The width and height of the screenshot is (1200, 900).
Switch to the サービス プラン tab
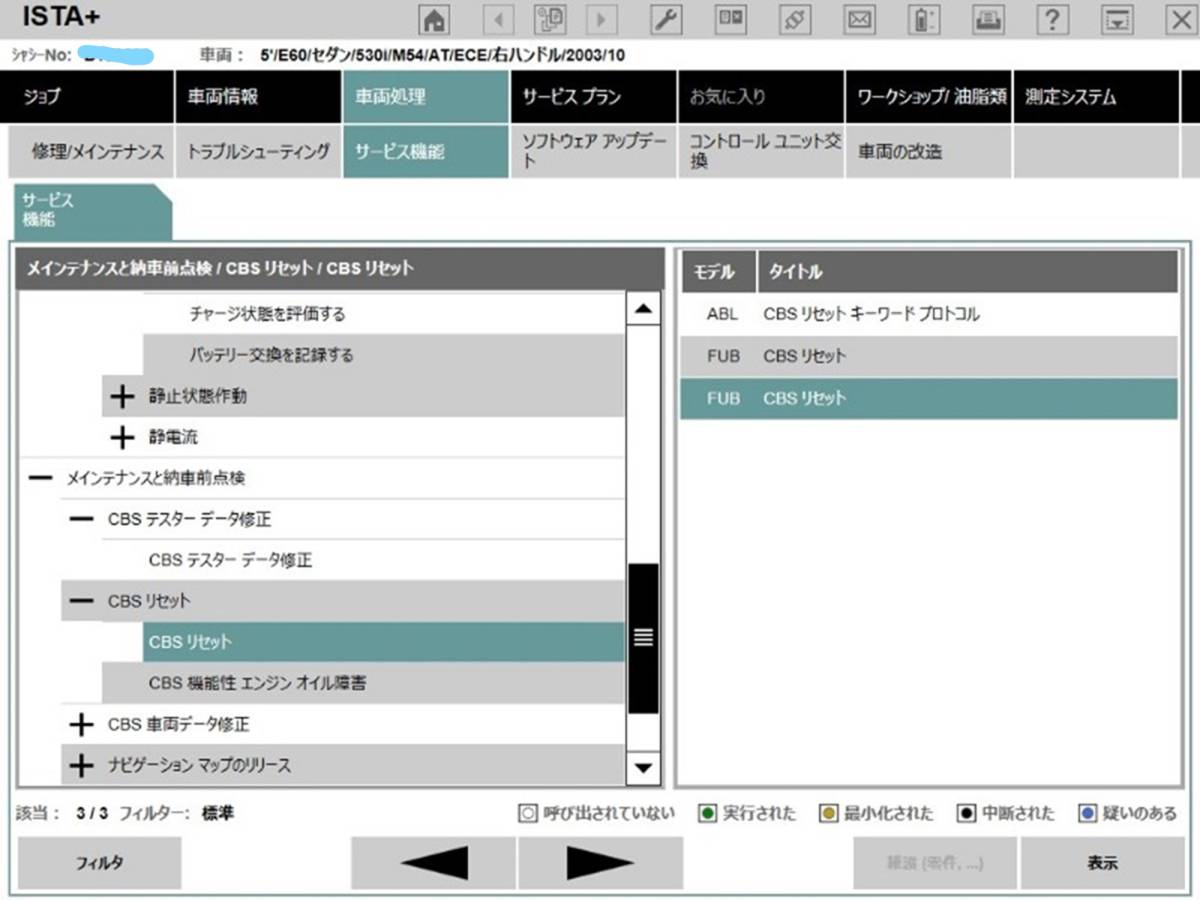(x=594, y=97)
